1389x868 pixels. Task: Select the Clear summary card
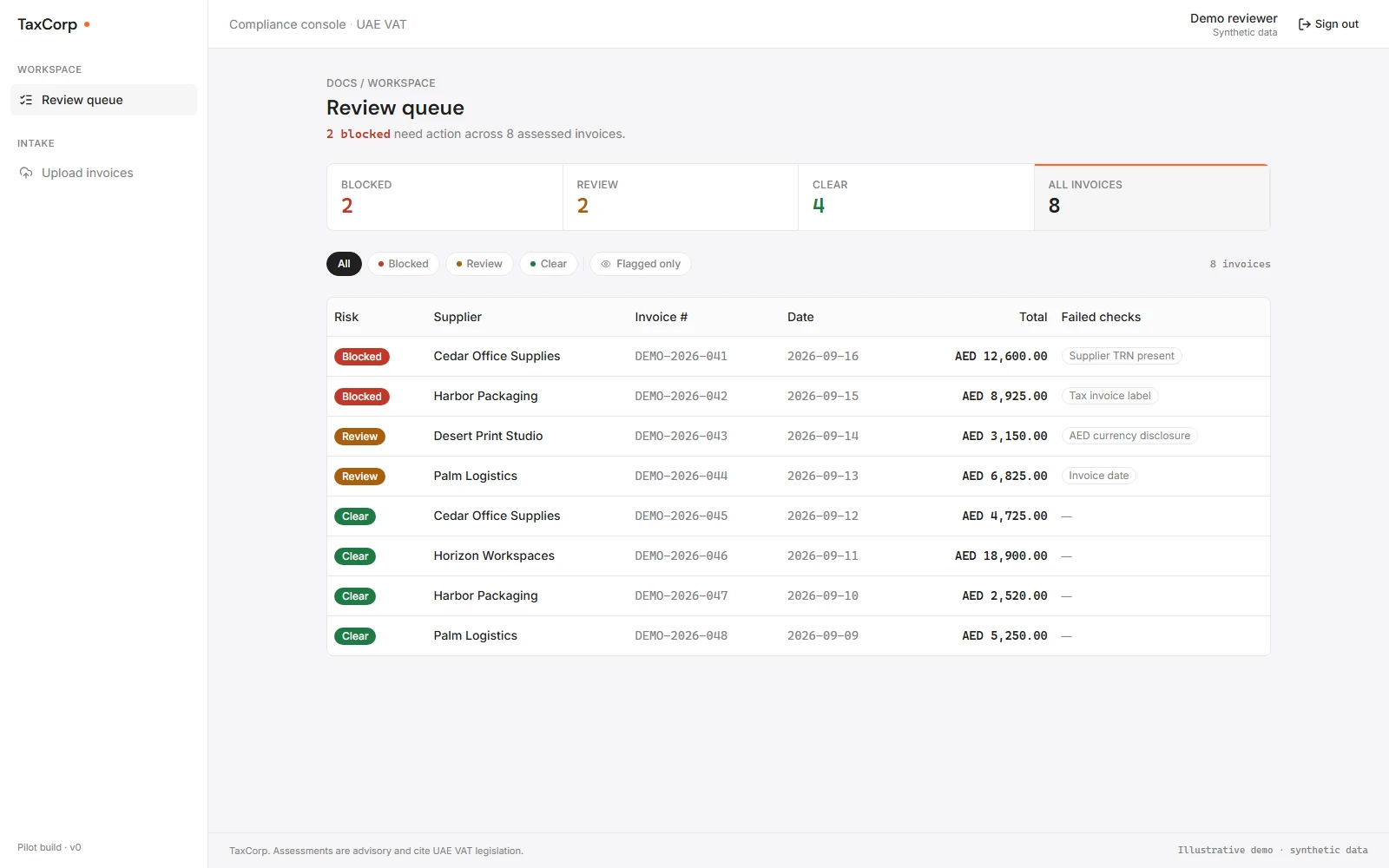[x=916, y=197]
